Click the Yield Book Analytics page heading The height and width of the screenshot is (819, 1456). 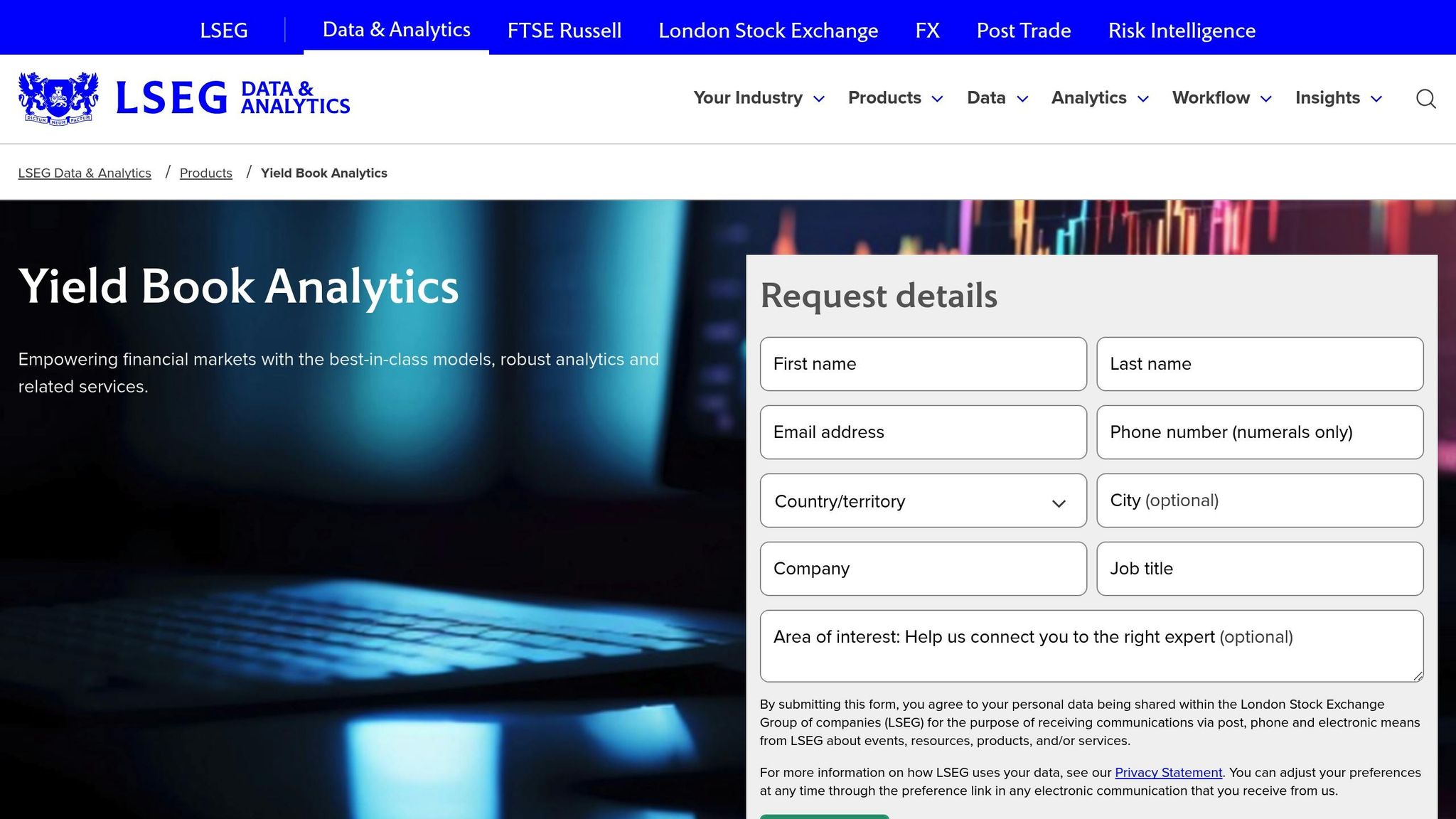pos(239,287)
